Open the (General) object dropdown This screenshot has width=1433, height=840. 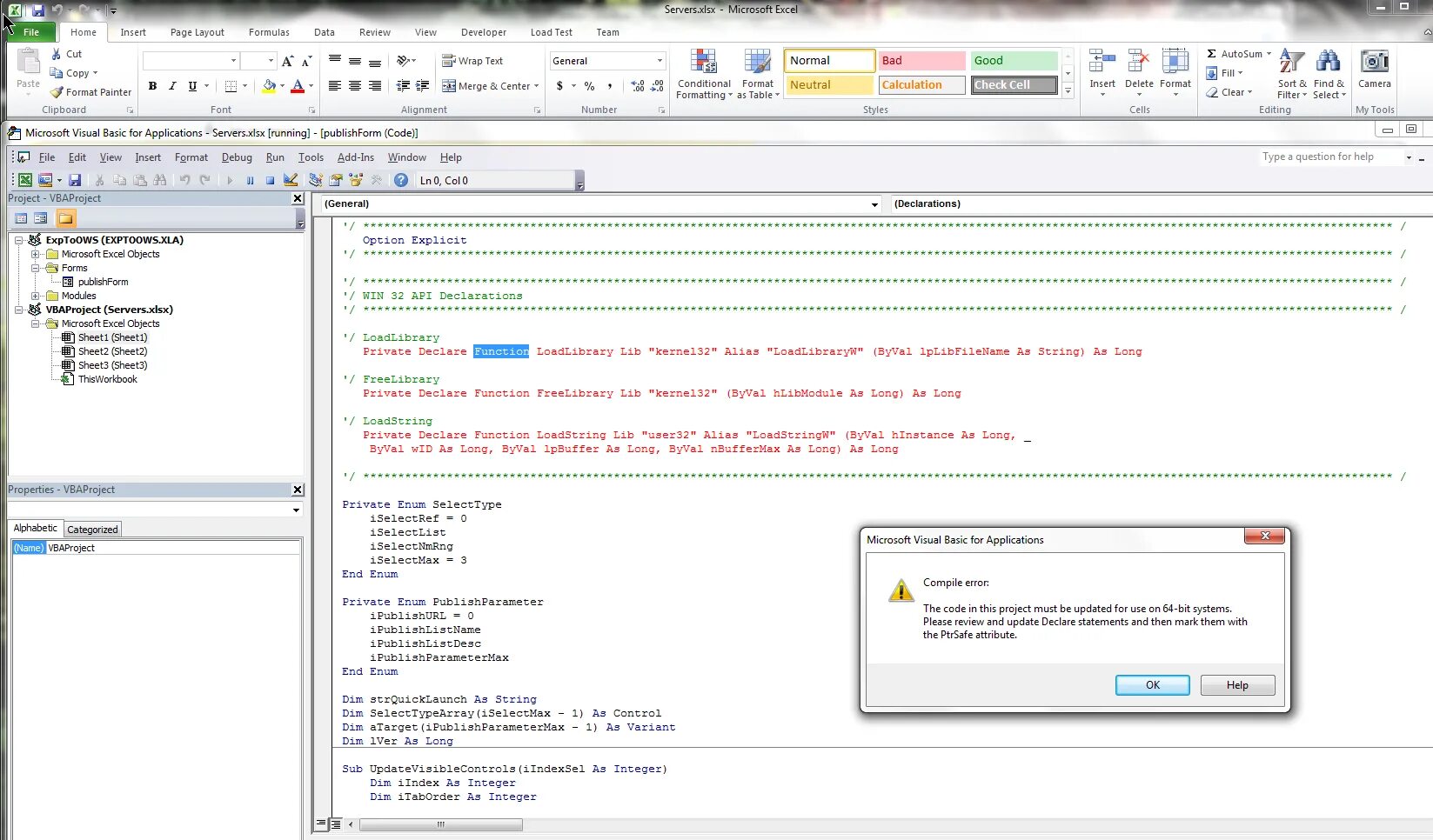coord(874,204)
